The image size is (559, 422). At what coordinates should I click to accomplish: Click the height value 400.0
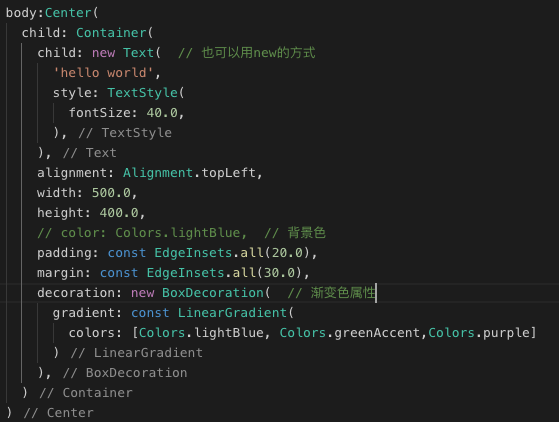[119, 213]
